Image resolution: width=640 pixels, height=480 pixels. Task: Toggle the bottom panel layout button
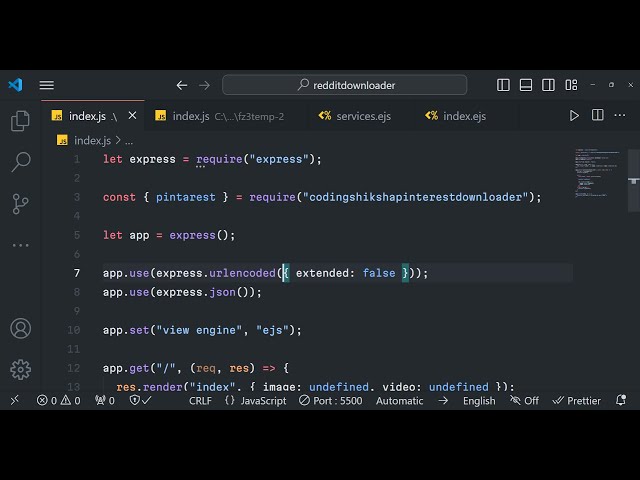pyautogui.click(x=525, y=85)
